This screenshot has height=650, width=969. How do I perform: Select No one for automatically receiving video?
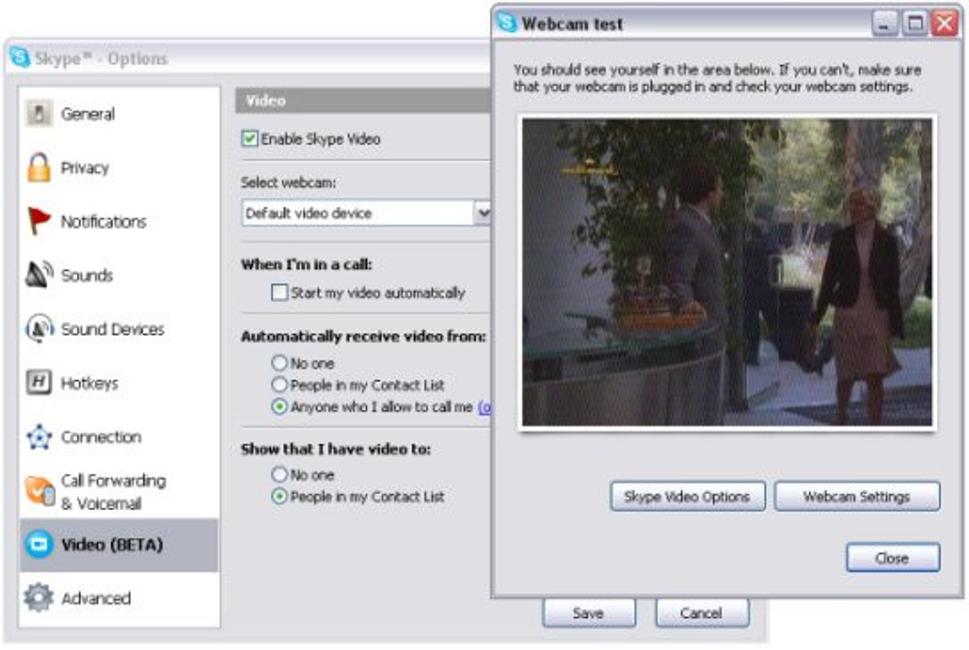click(x=279, y=363)
